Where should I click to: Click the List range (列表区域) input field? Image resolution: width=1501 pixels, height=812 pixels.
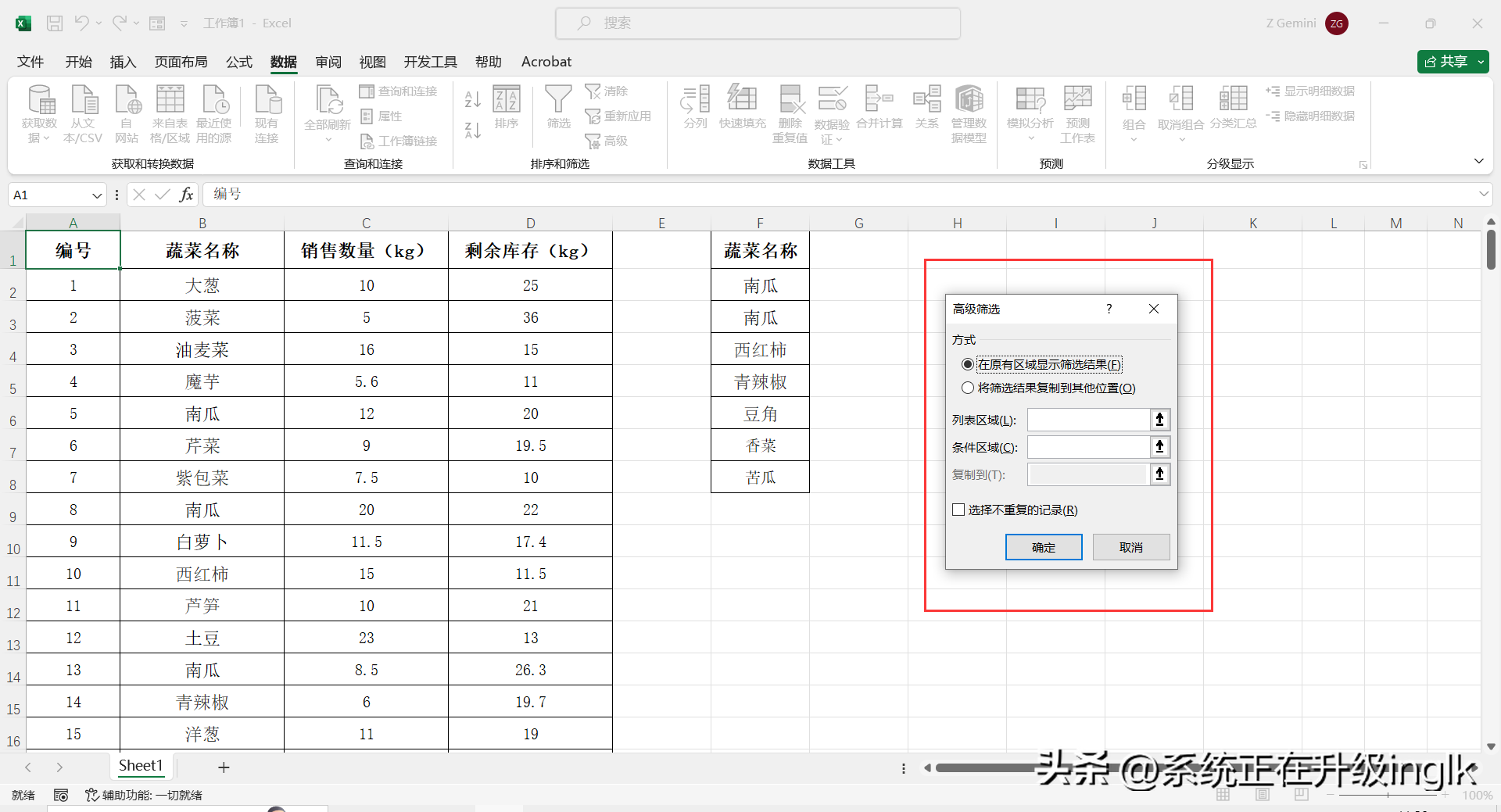1088,420
